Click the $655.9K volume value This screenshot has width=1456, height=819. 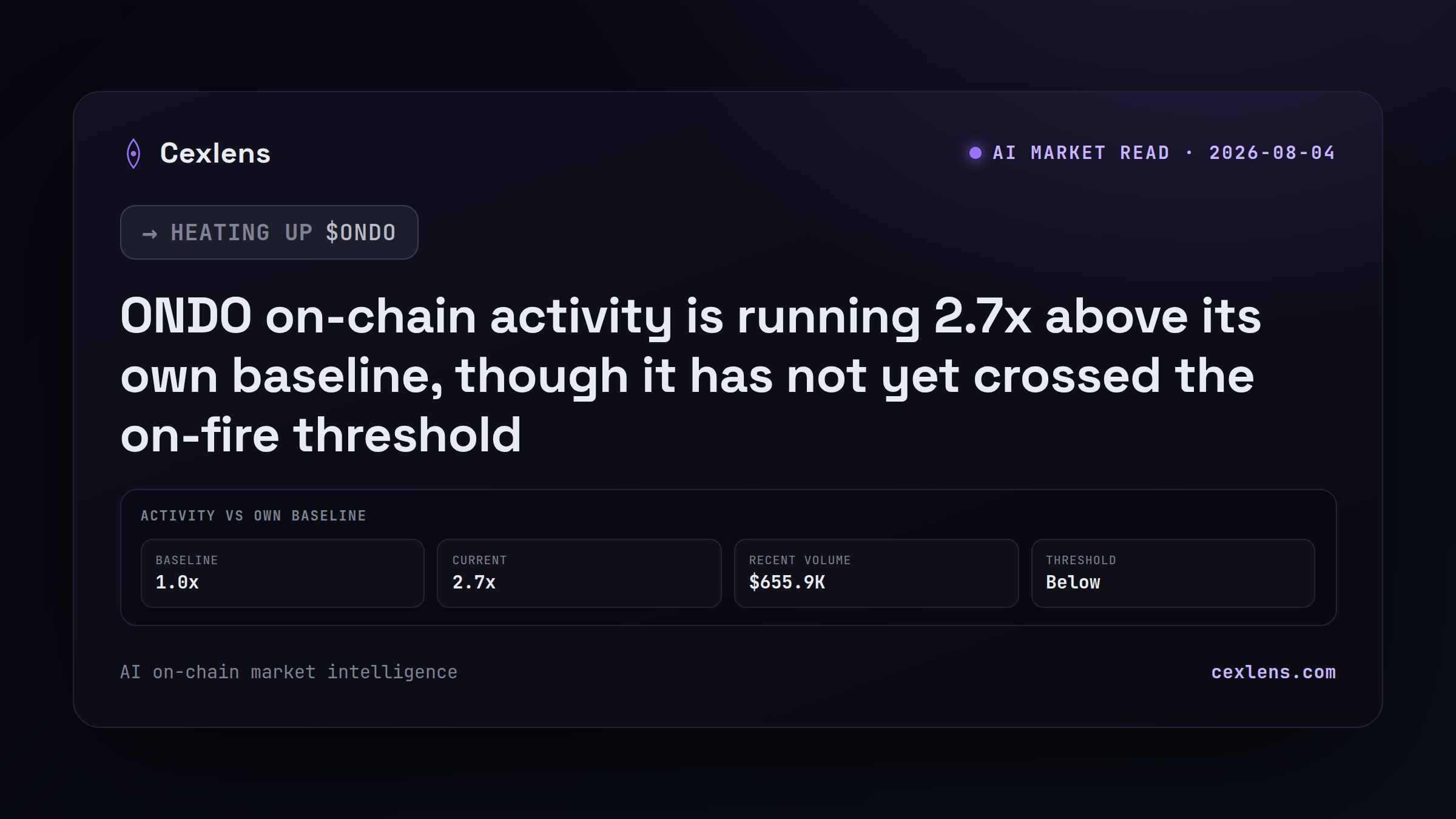[x=787, y=582]
